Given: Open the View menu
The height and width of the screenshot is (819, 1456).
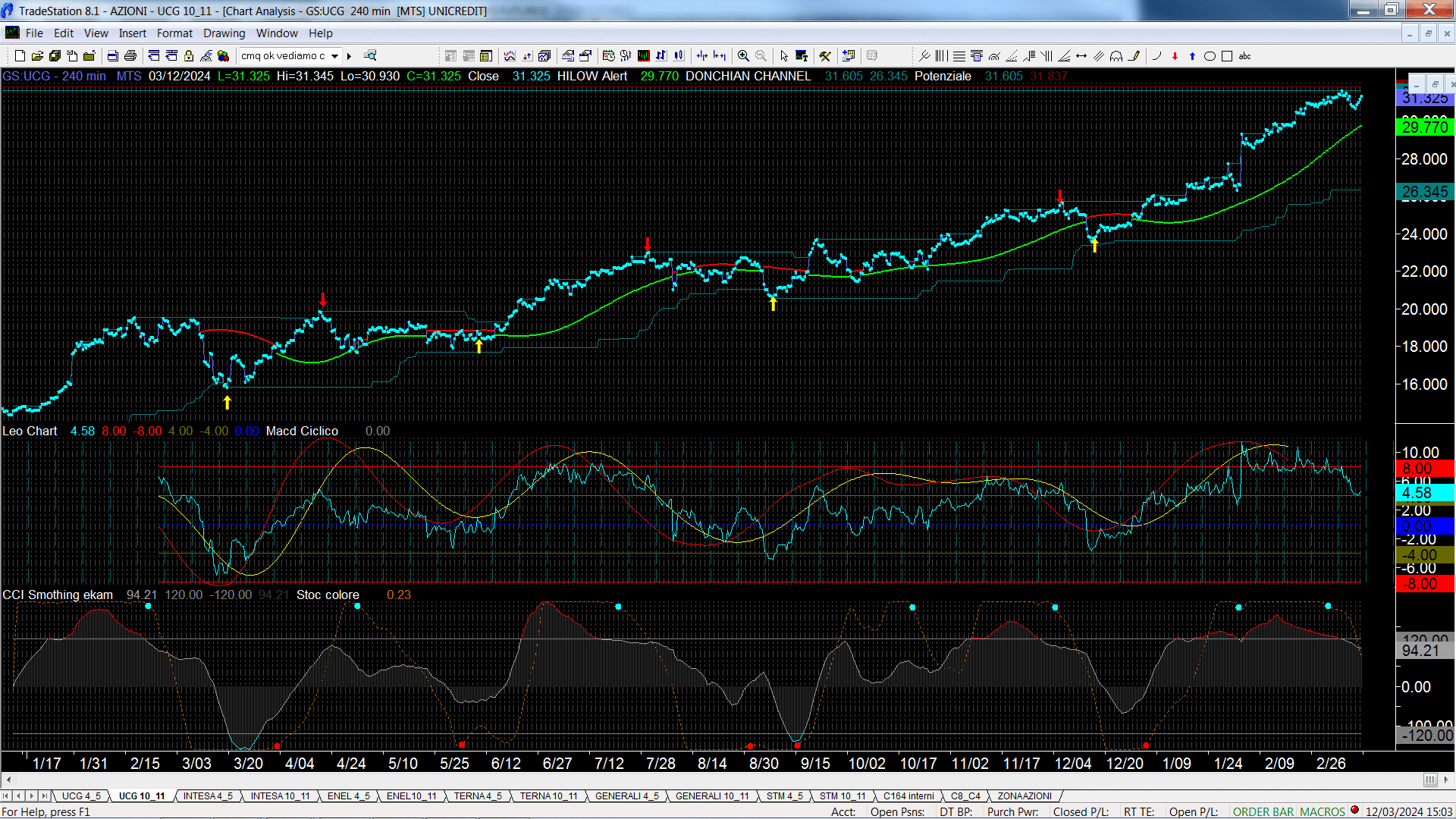Looking at the screenshot, I should [96, 33].
